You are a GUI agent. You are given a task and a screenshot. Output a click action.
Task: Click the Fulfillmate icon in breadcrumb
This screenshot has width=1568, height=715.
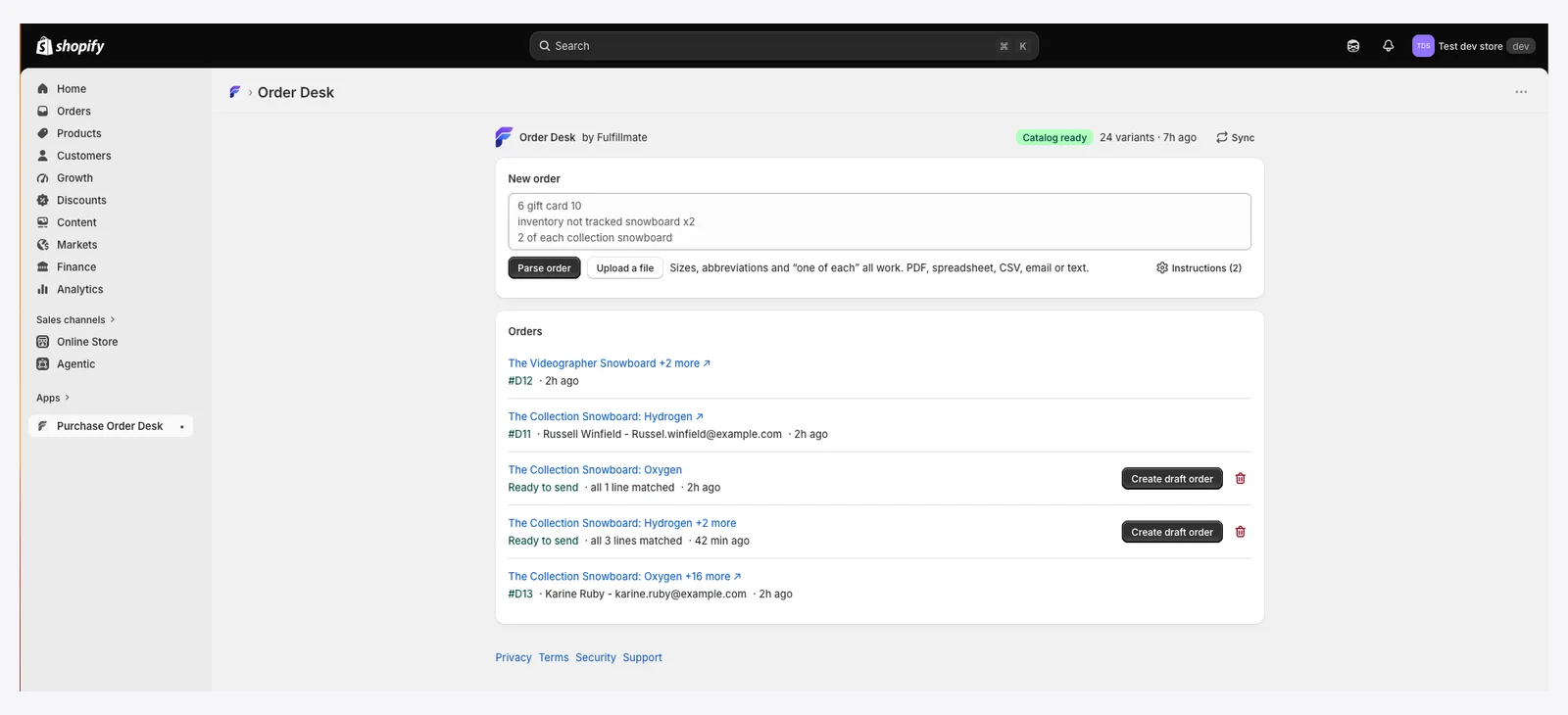tap(235, 92)
